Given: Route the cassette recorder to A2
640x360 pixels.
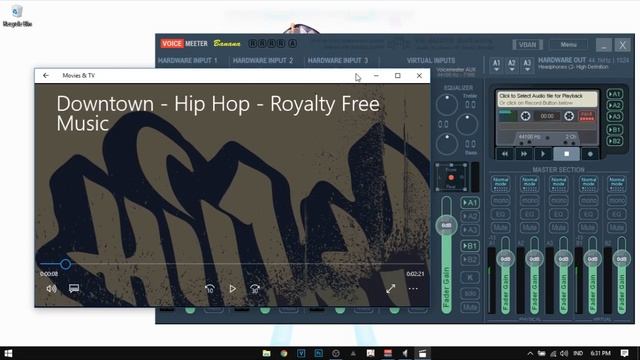Looking at the screenshot, I should point(614,105).
